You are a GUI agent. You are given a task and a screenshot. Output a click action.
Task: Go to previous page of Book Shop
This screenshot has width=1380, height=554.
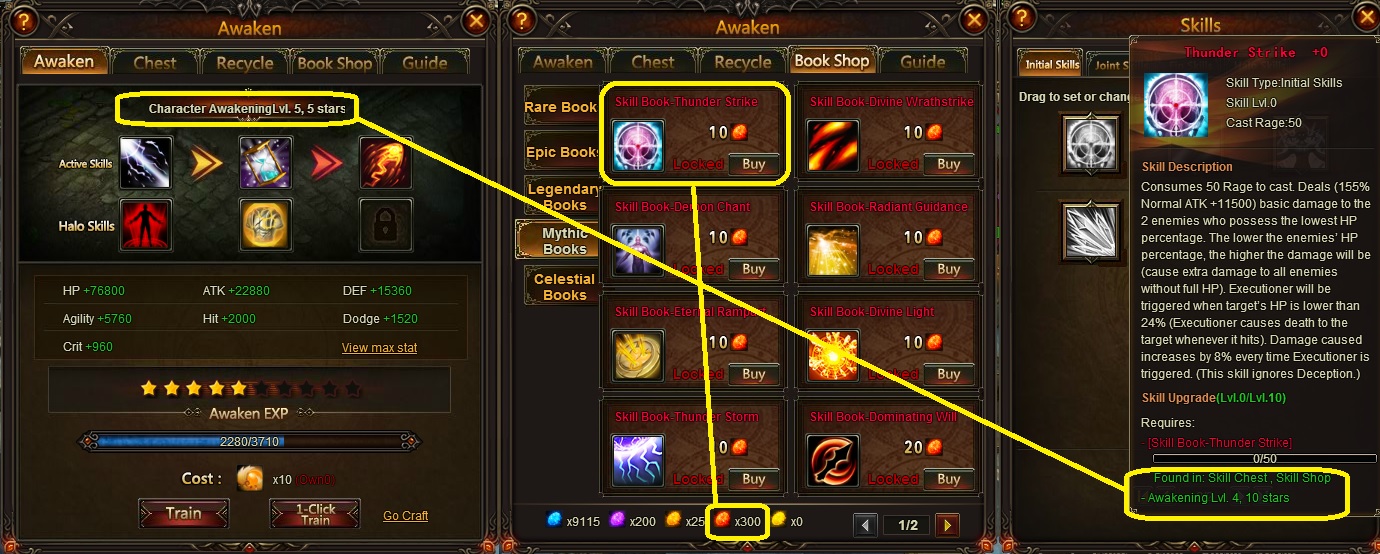pos(866,524)
